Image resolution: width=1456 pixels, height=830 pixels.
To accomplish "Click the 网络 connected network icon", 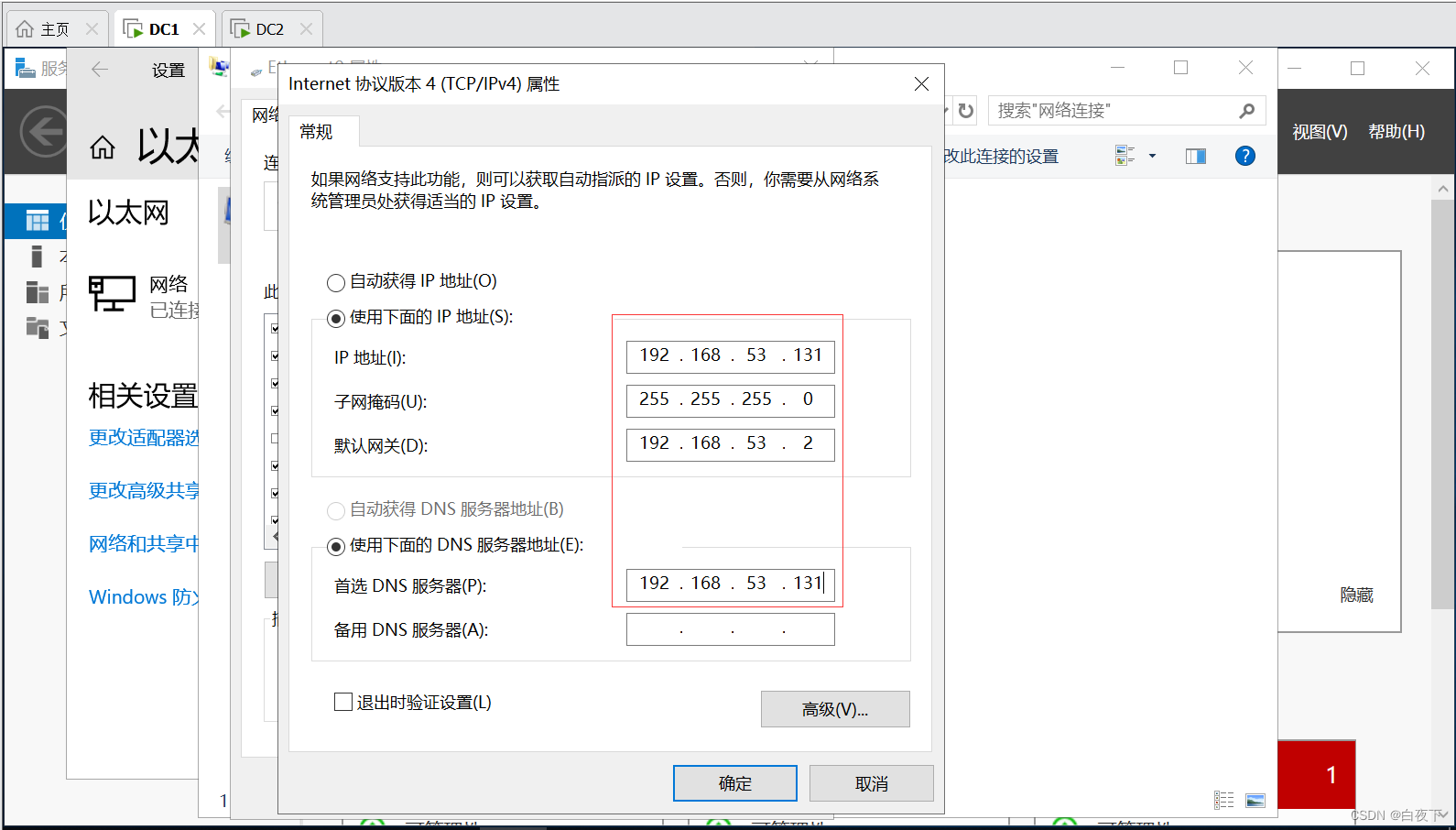I will pos(112,295).
